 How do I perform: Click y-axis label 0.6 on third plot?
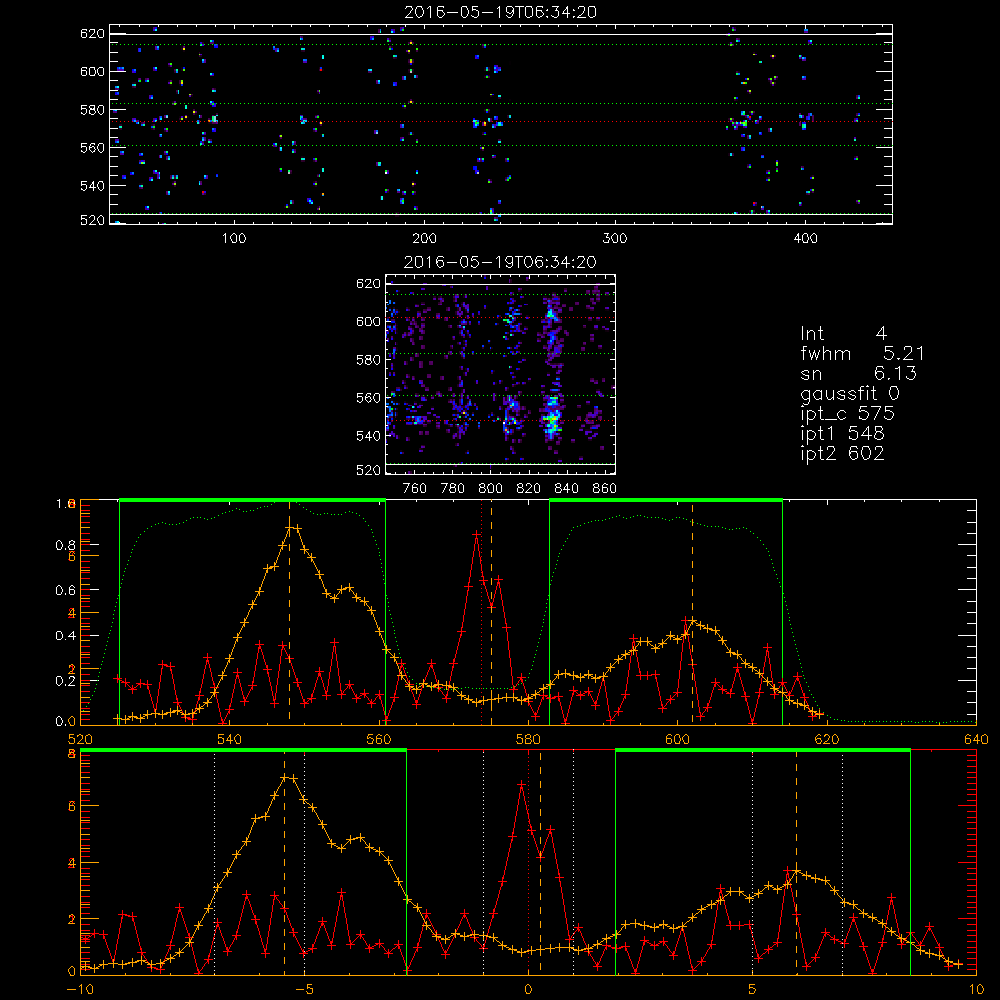(65, 591)
